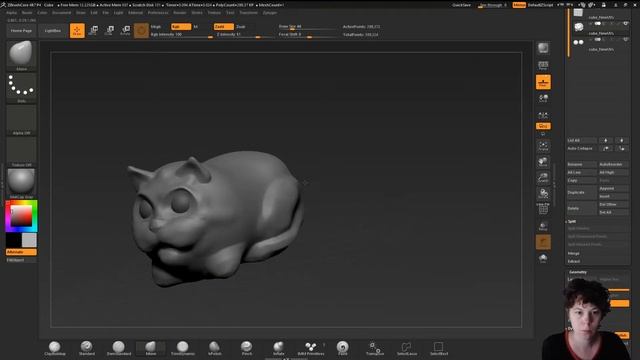The image size is (640, 360).
Task: Toggle the orange Floor grid button
Action: click(x=543, y=82)
